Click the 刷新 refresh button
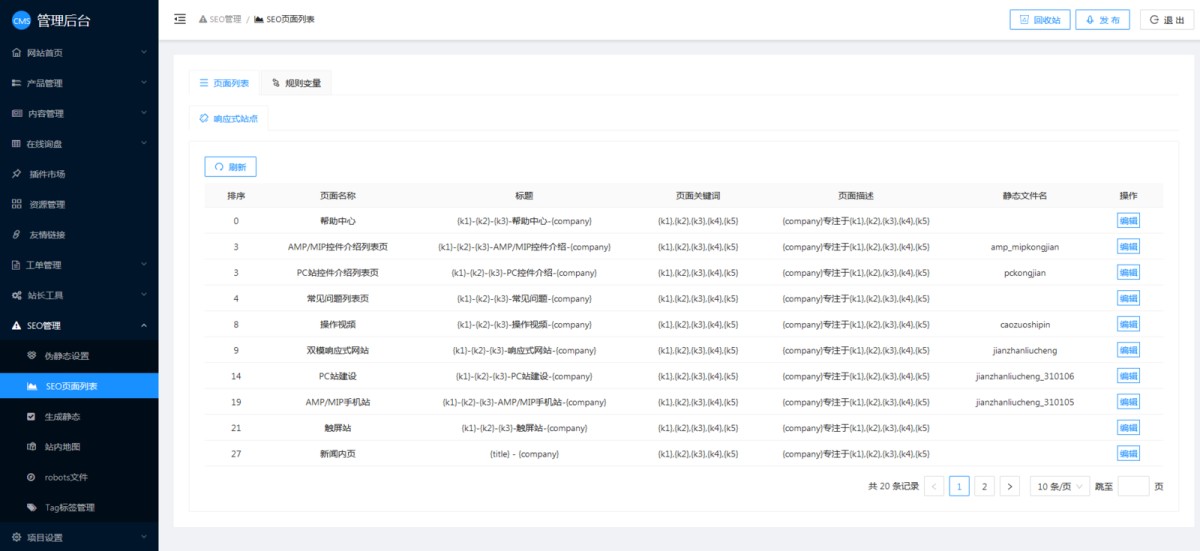Viewport: 1200px width, 551px height. click(x=230, y=167)
